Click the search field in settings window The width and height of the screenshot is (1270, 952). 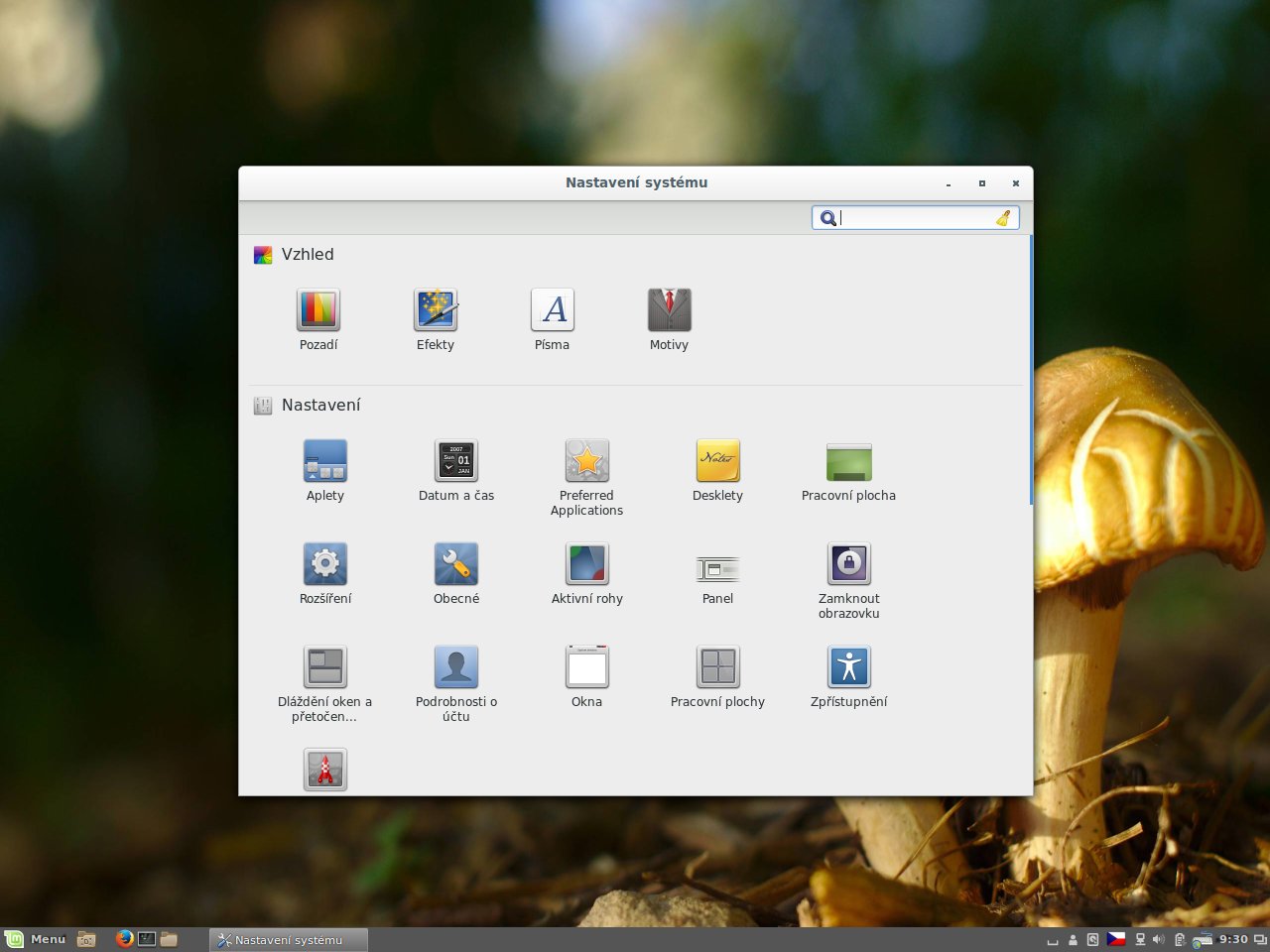click(915, 218)
